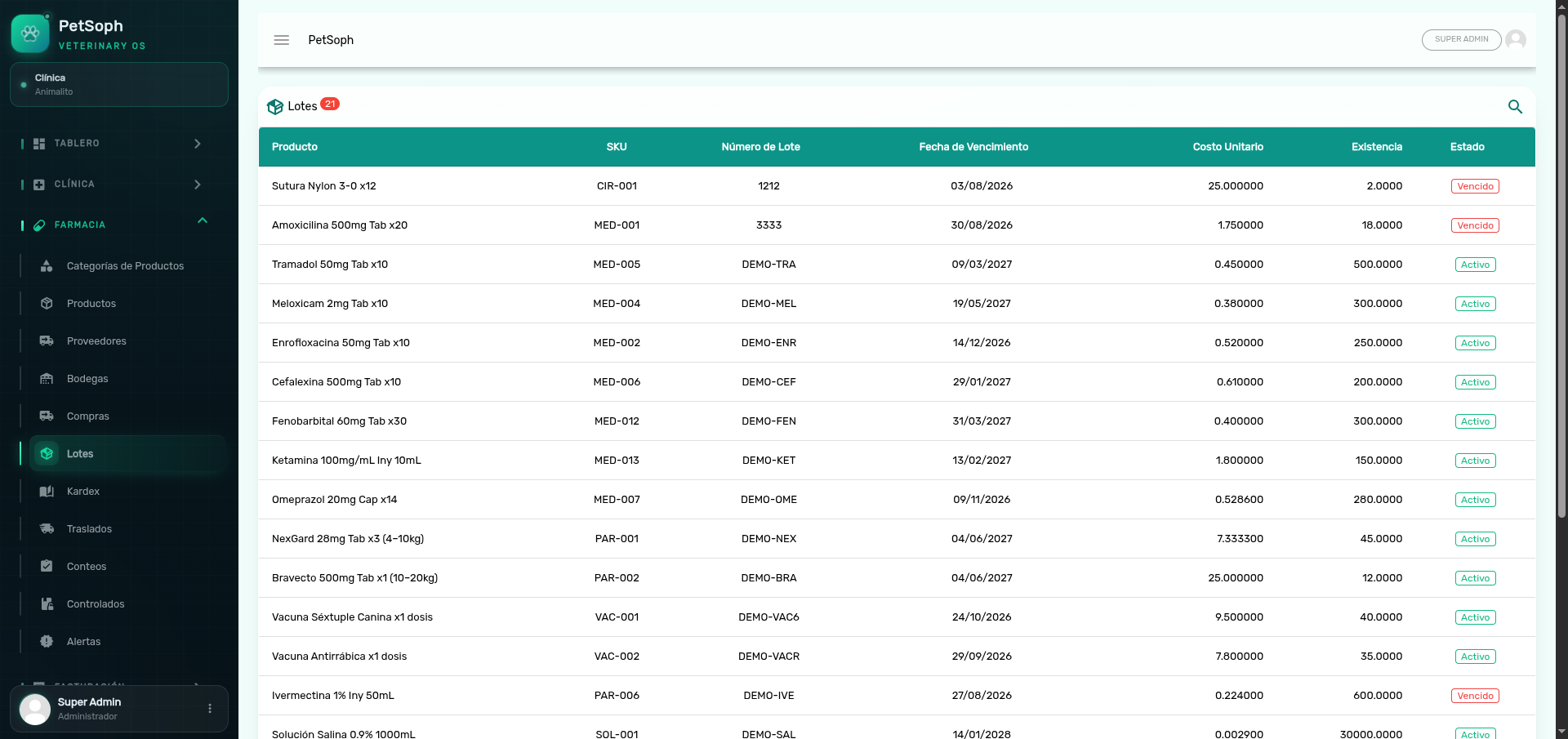Click existencia value 600.0000
Image resolution: width=1568 pixels, height=739 pixels.
tap(1378, 696)
